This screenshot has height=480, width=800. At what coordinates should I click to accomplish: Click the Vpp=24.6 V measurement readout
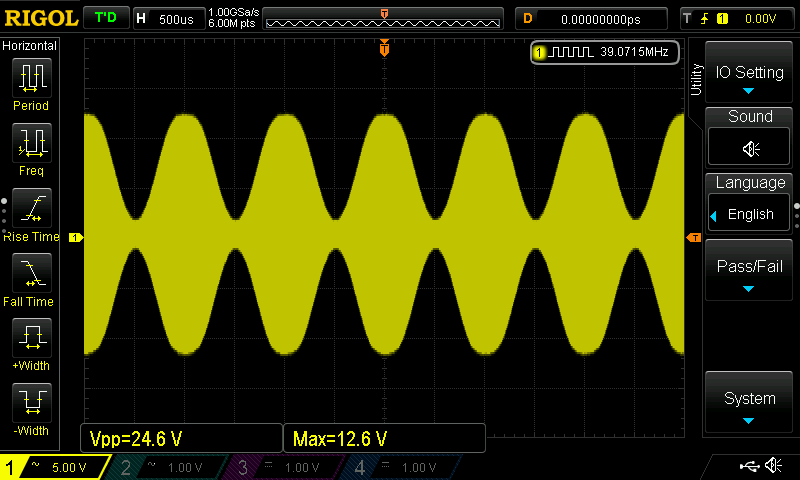181,438
